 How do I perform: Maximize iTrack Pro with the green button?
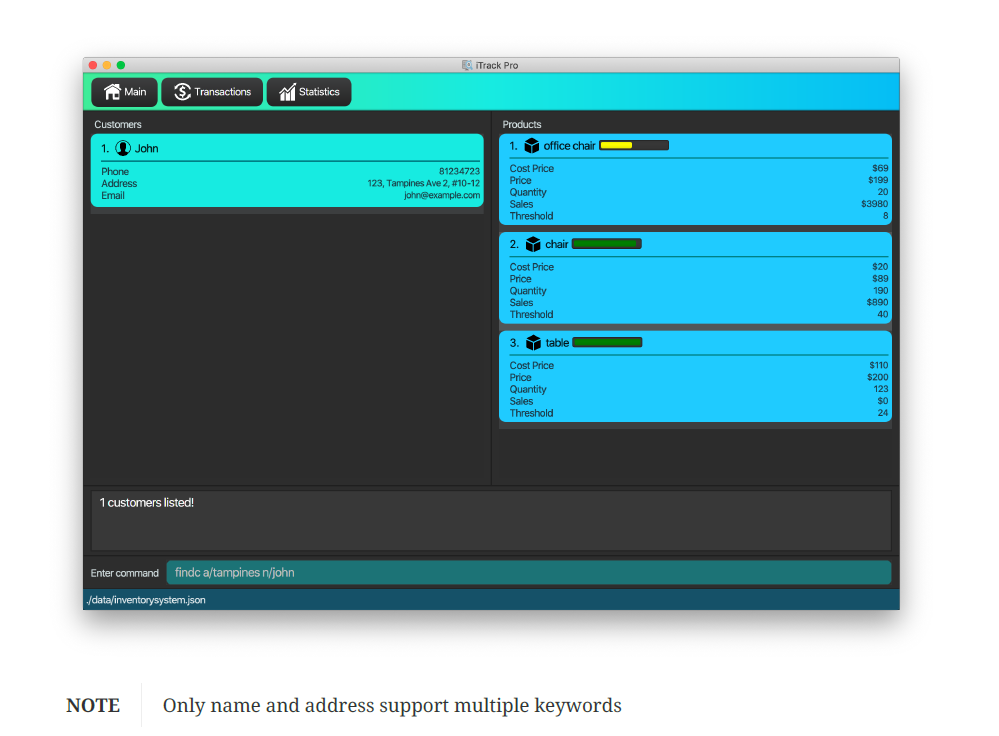(120, 65)
